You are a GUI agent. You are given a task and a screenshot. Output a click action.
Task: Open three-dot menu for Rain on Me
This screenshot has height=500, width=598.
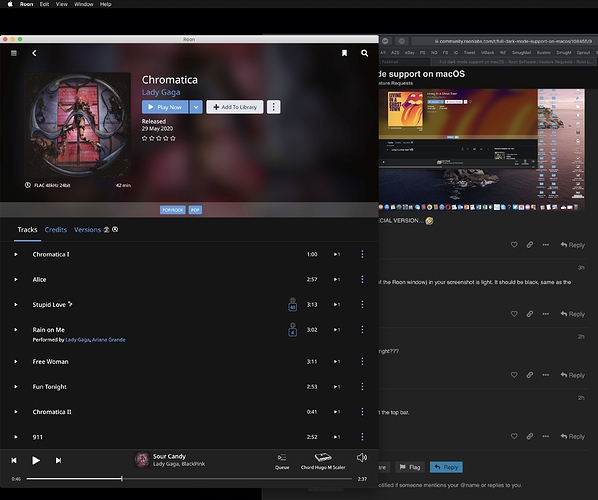click(x=362, y=330)
